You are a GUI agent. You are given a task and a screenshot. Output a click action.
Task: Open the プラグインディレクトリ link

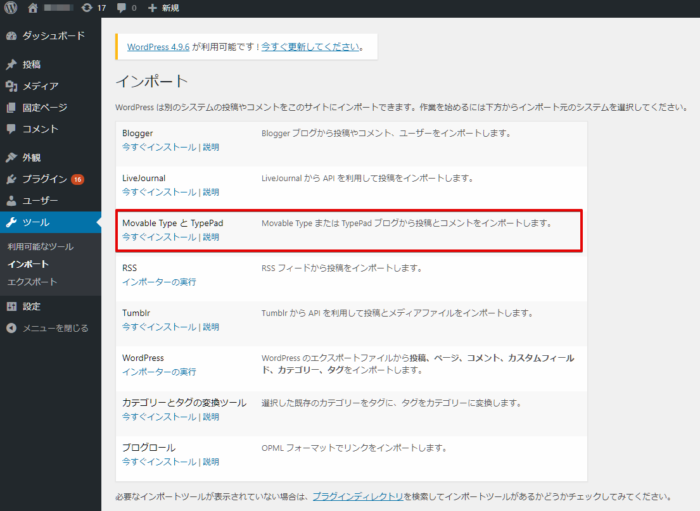[x=358, y=496]
